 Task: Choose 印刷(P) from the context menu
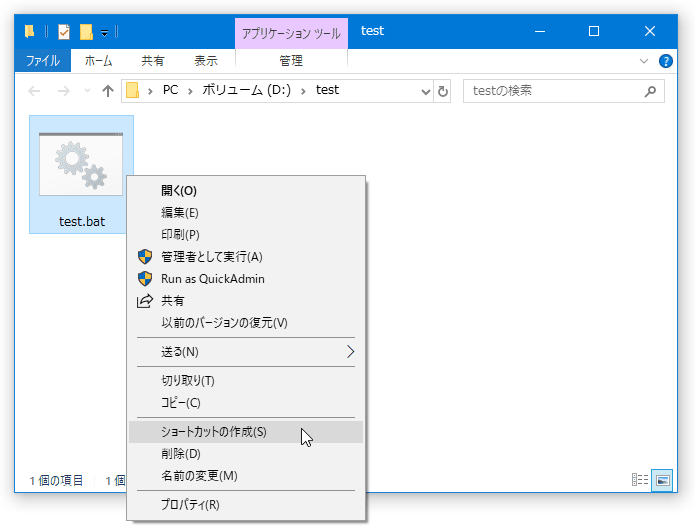click(x=246, y=234)
